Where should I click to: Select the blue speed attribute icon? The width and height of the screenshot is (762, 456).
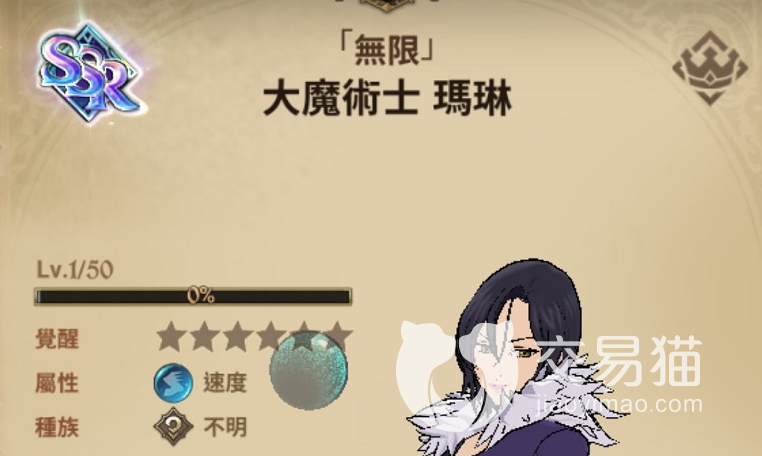(x=173, y=383)
